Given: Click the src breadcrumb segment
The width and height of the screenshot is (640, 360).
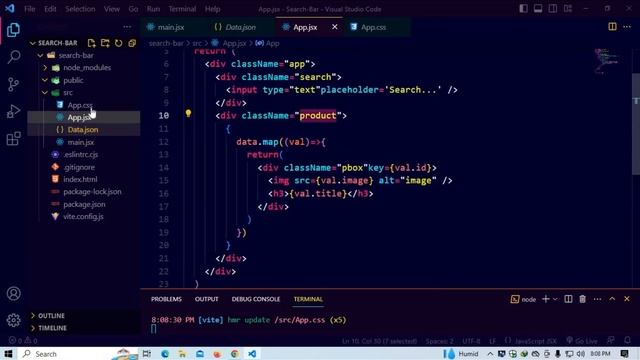Looking at the screenshot, I should pos(197,43).
